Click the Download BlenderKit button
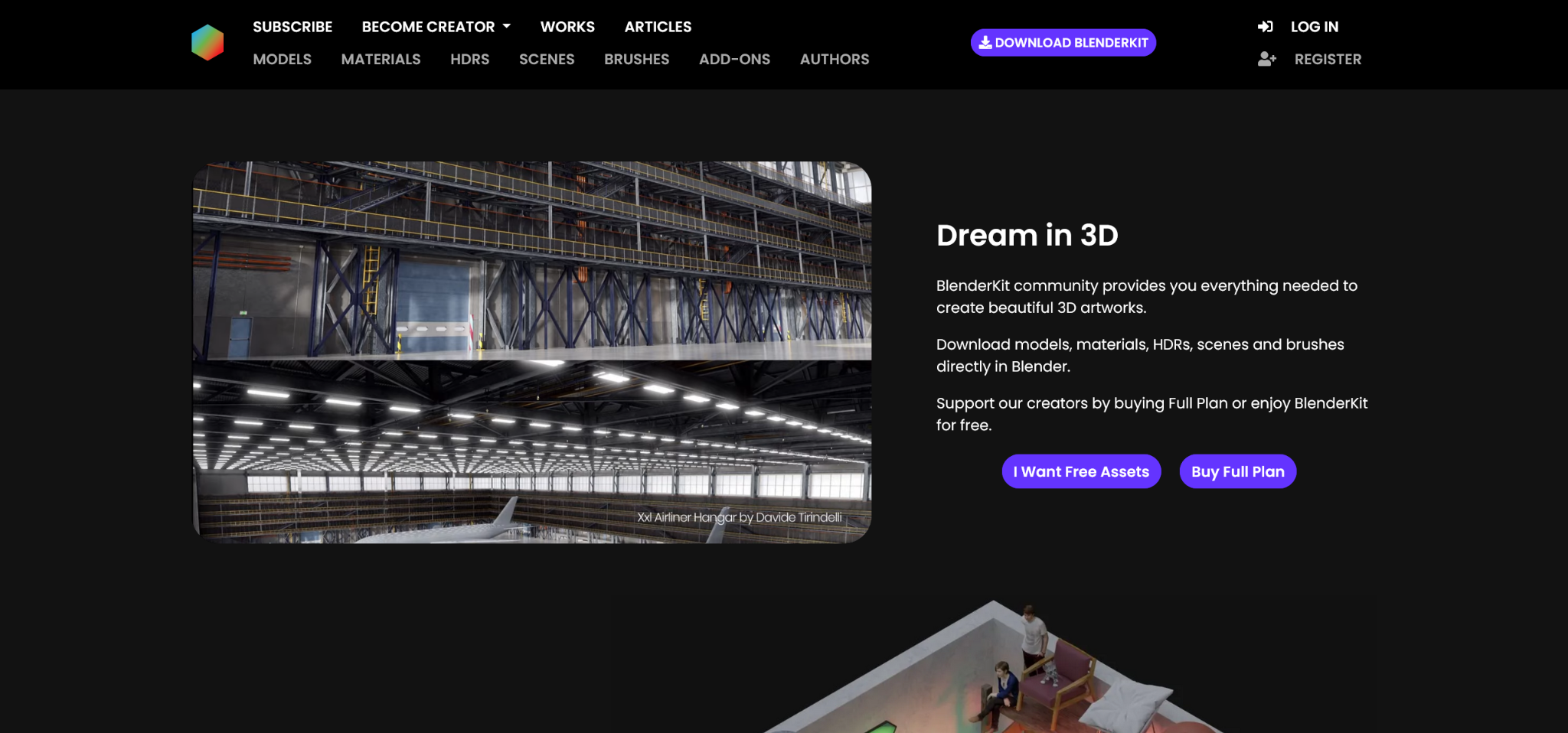 pos(1063,43)
